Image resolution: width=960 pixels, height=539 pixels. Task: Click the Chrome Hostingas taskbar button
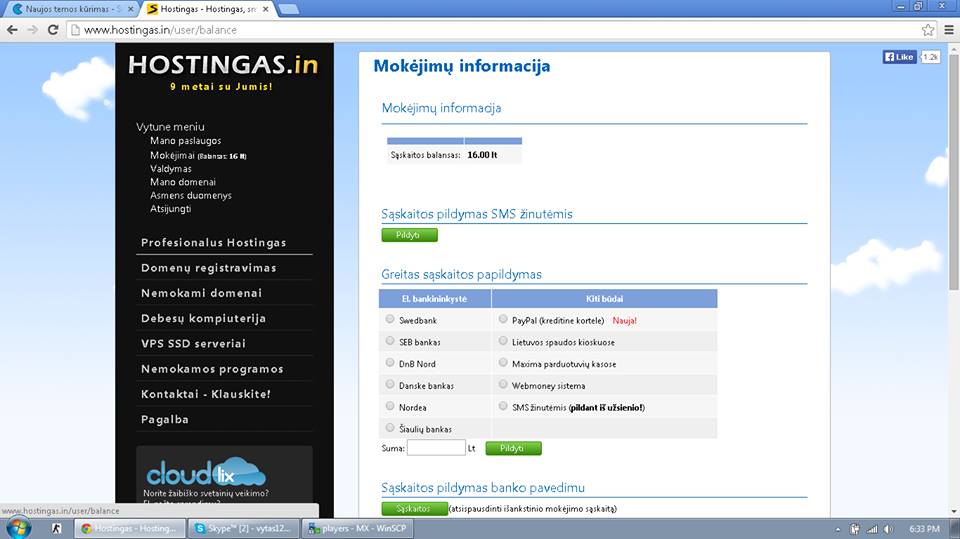(130, 528)
